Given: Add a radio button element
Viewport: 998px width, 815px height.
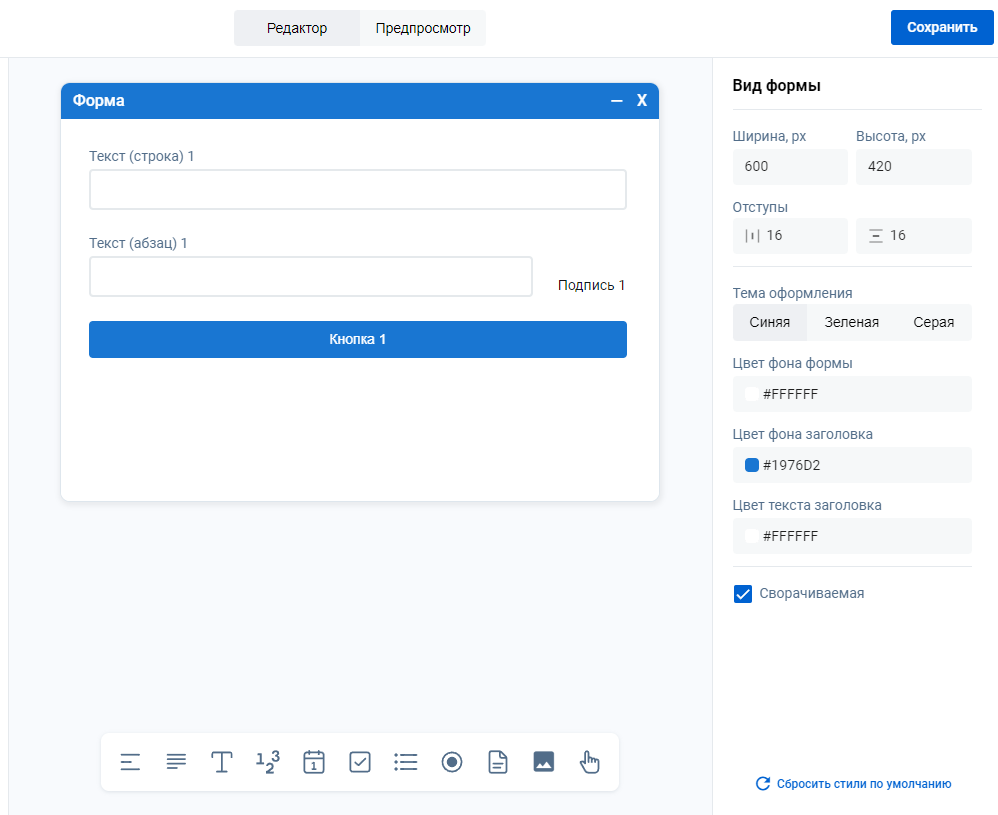Looking at the screenshot, I should (x=452, y=762).
